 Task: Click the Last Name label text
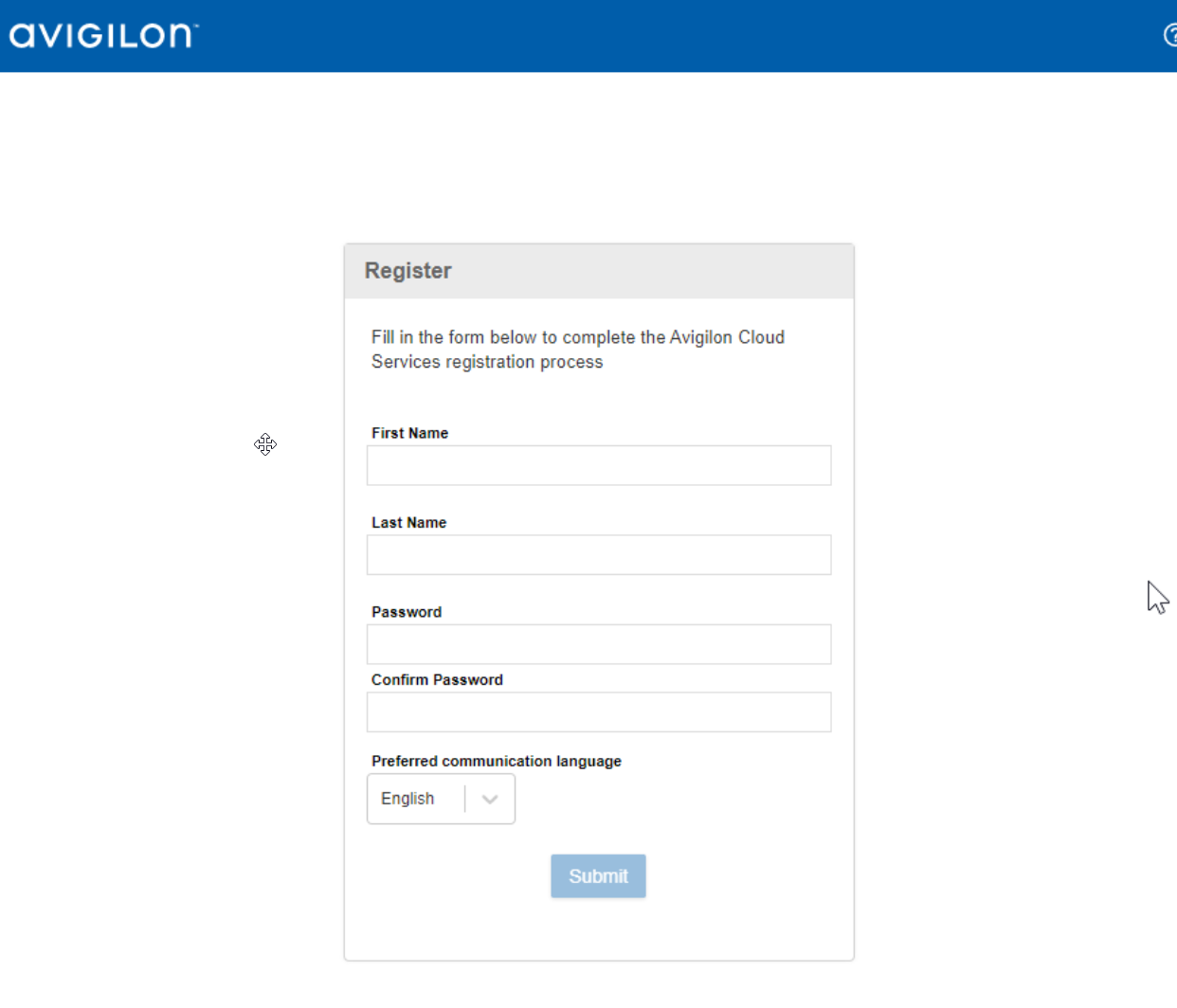point(408,523)
